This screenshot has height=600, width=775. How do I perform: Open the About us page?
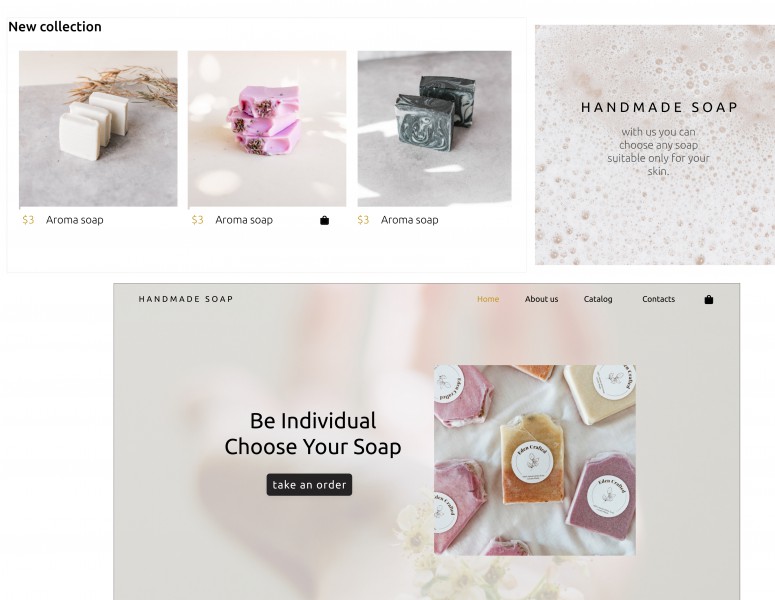(541, 299)
